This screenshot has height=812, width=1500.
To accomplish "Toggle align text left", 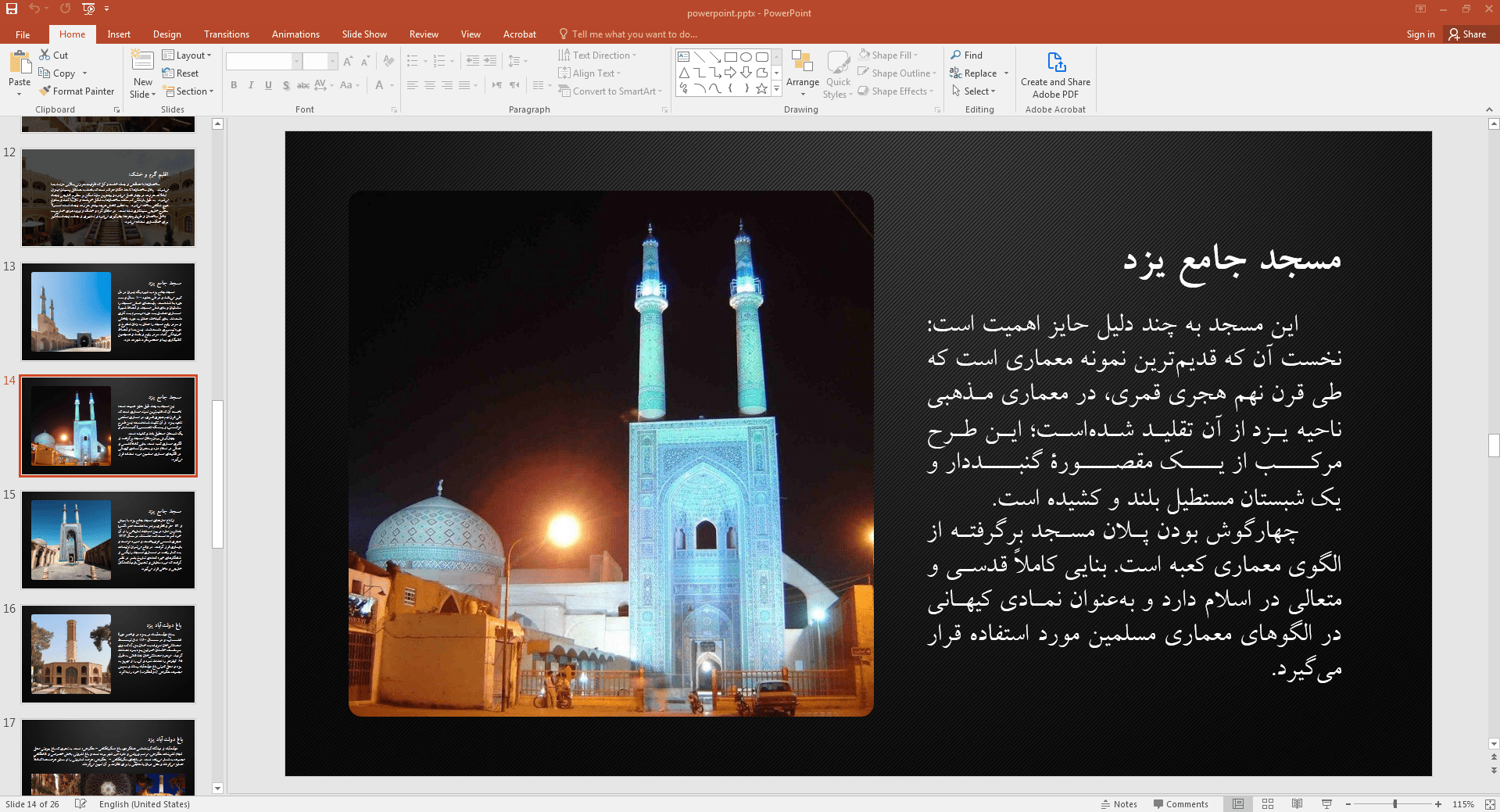I will tap(413, 85).
